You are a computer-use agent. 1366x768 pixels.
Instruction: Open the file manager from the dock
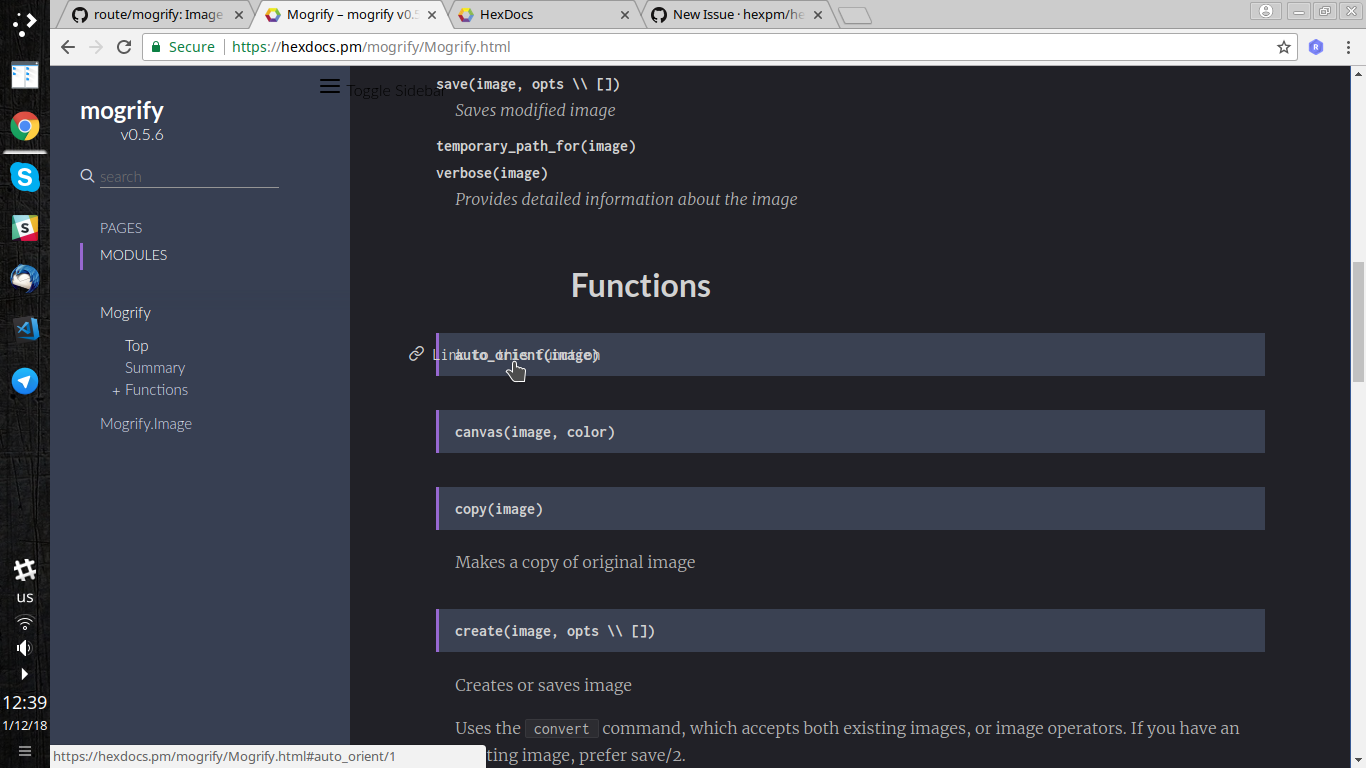tap(25, 75)
